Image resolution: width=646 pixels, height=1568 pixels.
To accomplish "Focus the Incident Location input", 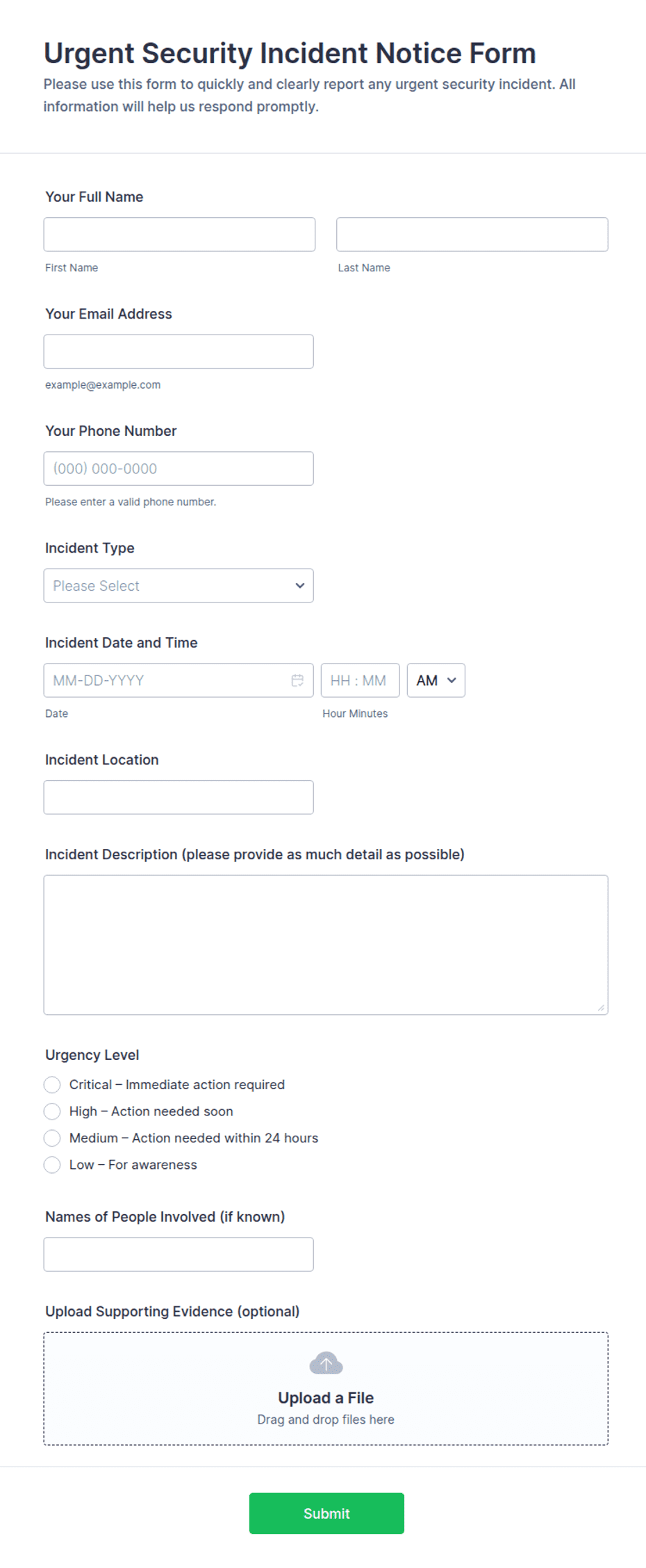I will 179,798.
